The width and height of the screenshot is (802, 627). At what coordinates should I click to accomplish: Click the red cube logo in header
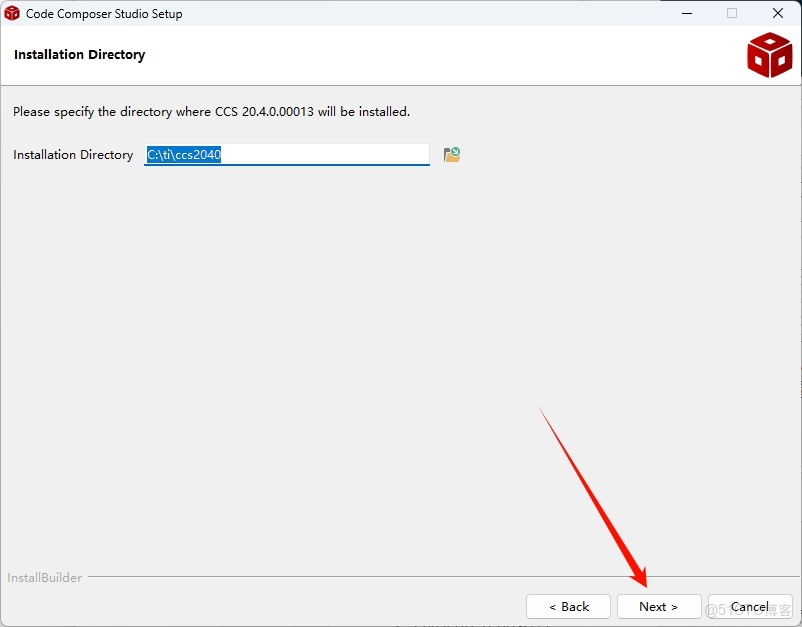(x=769, y=55)
